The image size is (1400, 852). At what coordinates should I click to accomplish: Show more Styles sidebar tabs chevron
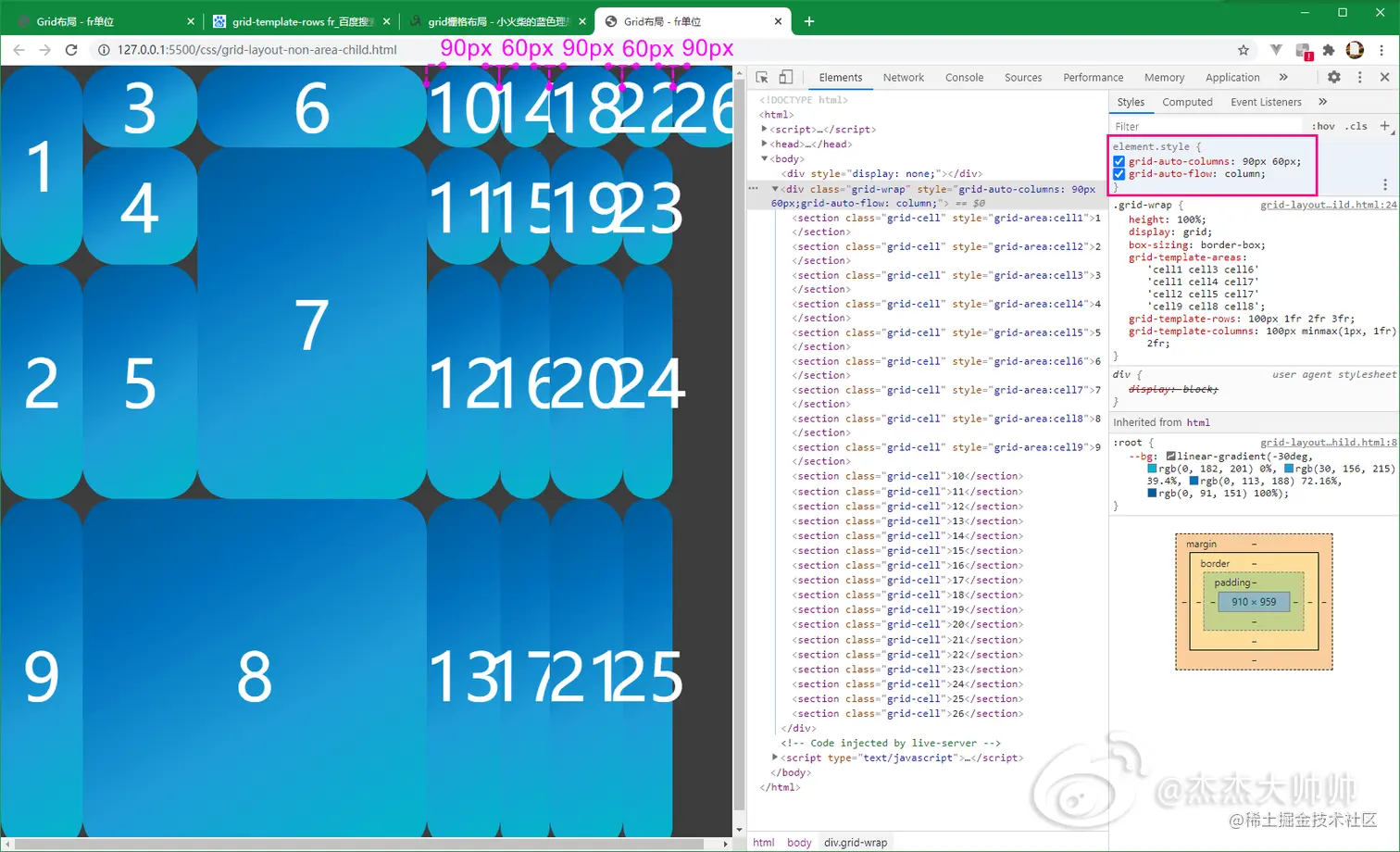click(x=1322, y=102)
